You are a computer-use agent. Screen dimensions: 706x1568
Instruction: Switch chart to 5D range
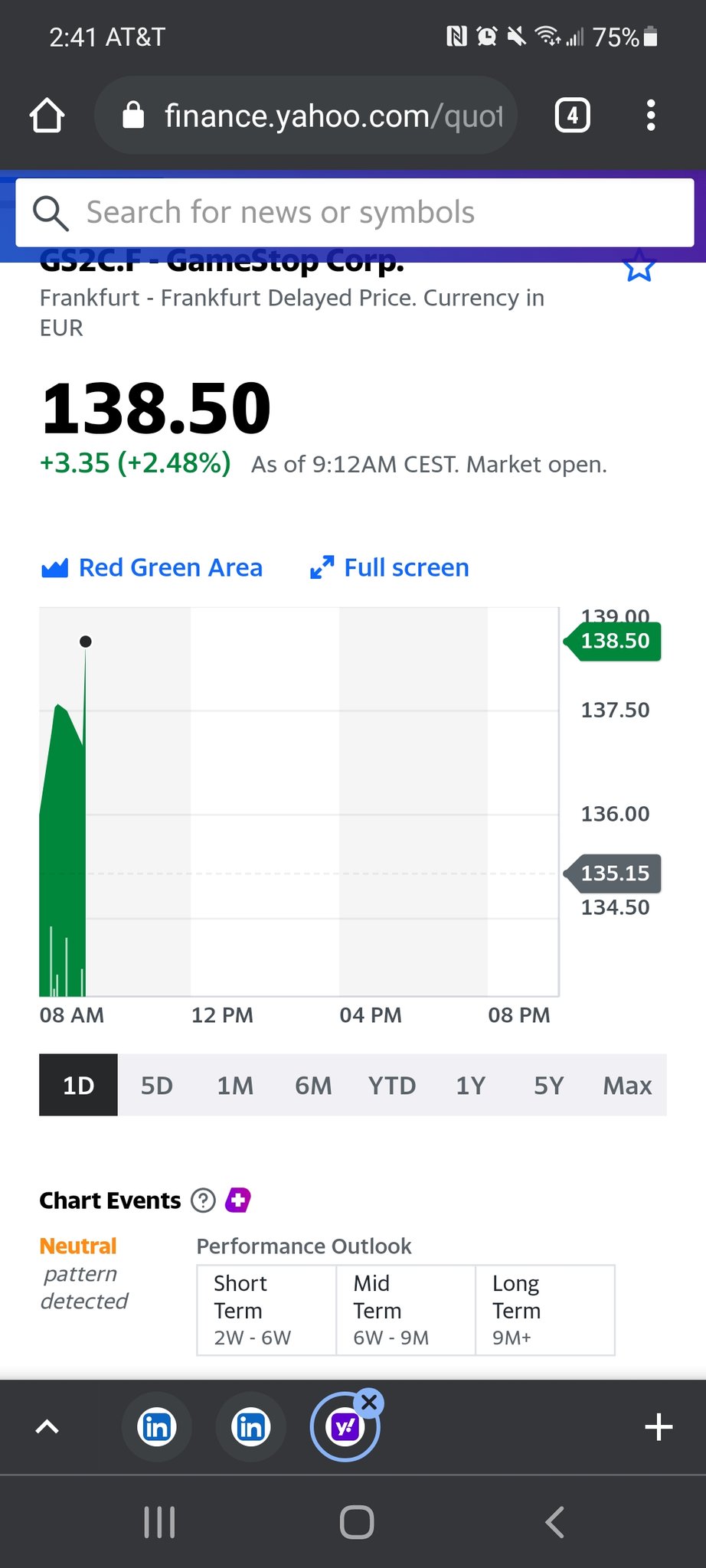click(156, 1085)
